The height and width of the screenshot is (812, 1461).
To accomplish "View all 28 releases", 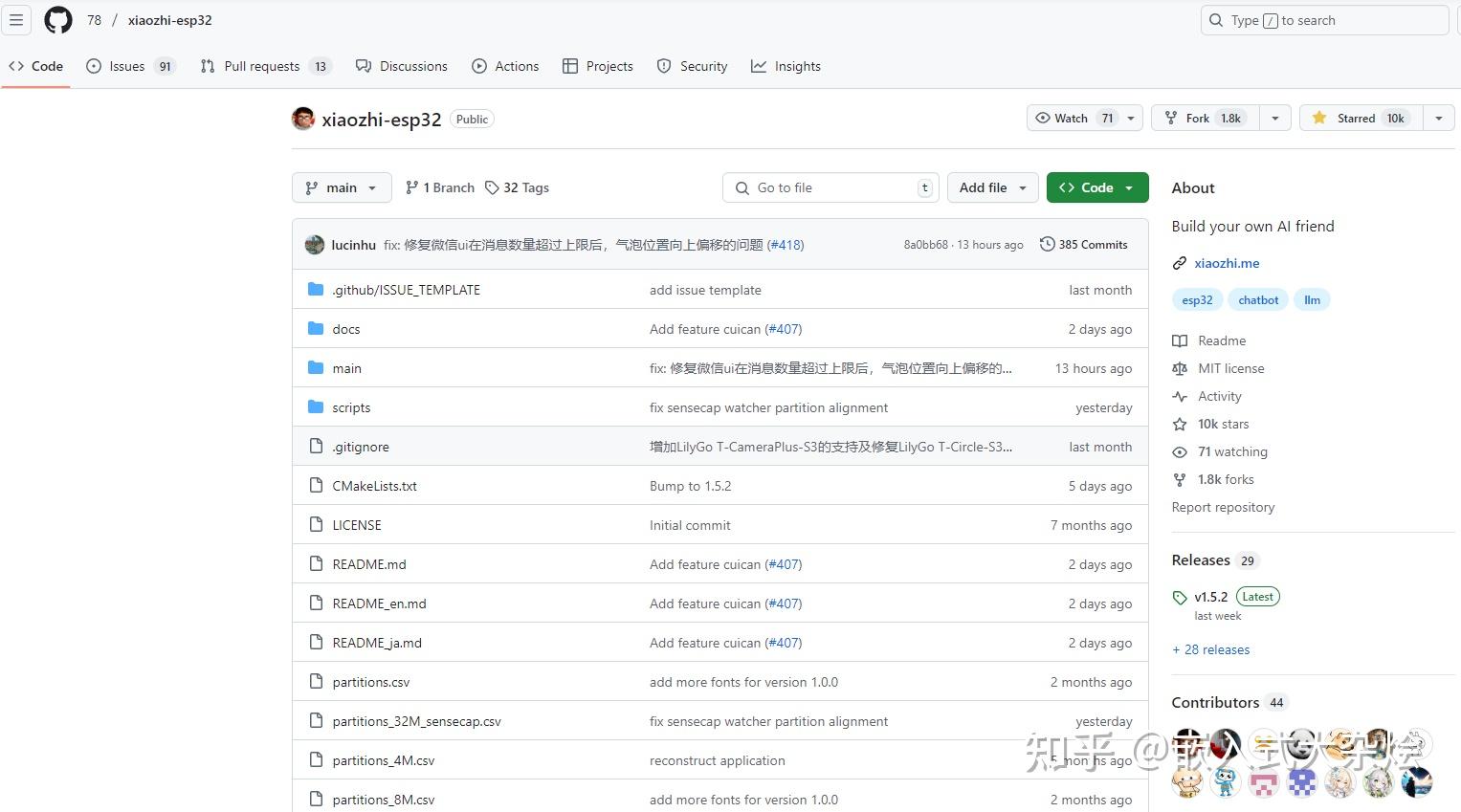I will [1210, 649].
